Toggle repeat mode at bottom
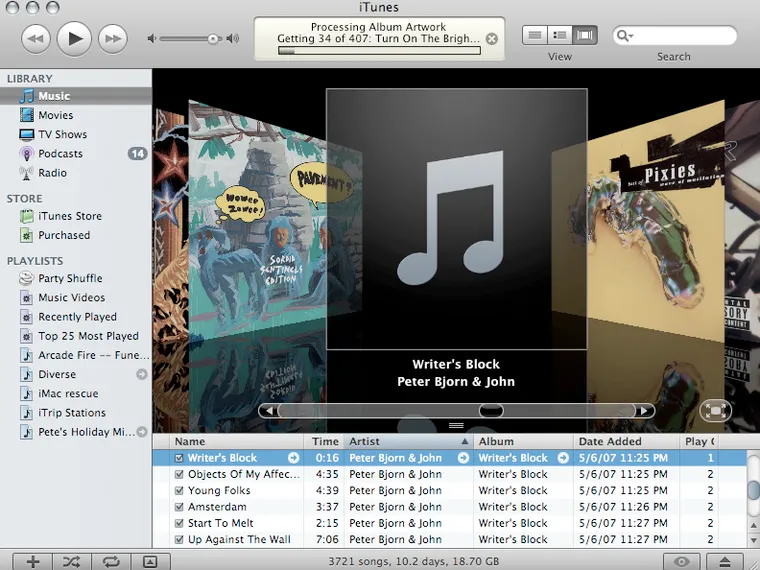This screenshot has height=570, width=760. pyautogui.click(x=110, y=561)
